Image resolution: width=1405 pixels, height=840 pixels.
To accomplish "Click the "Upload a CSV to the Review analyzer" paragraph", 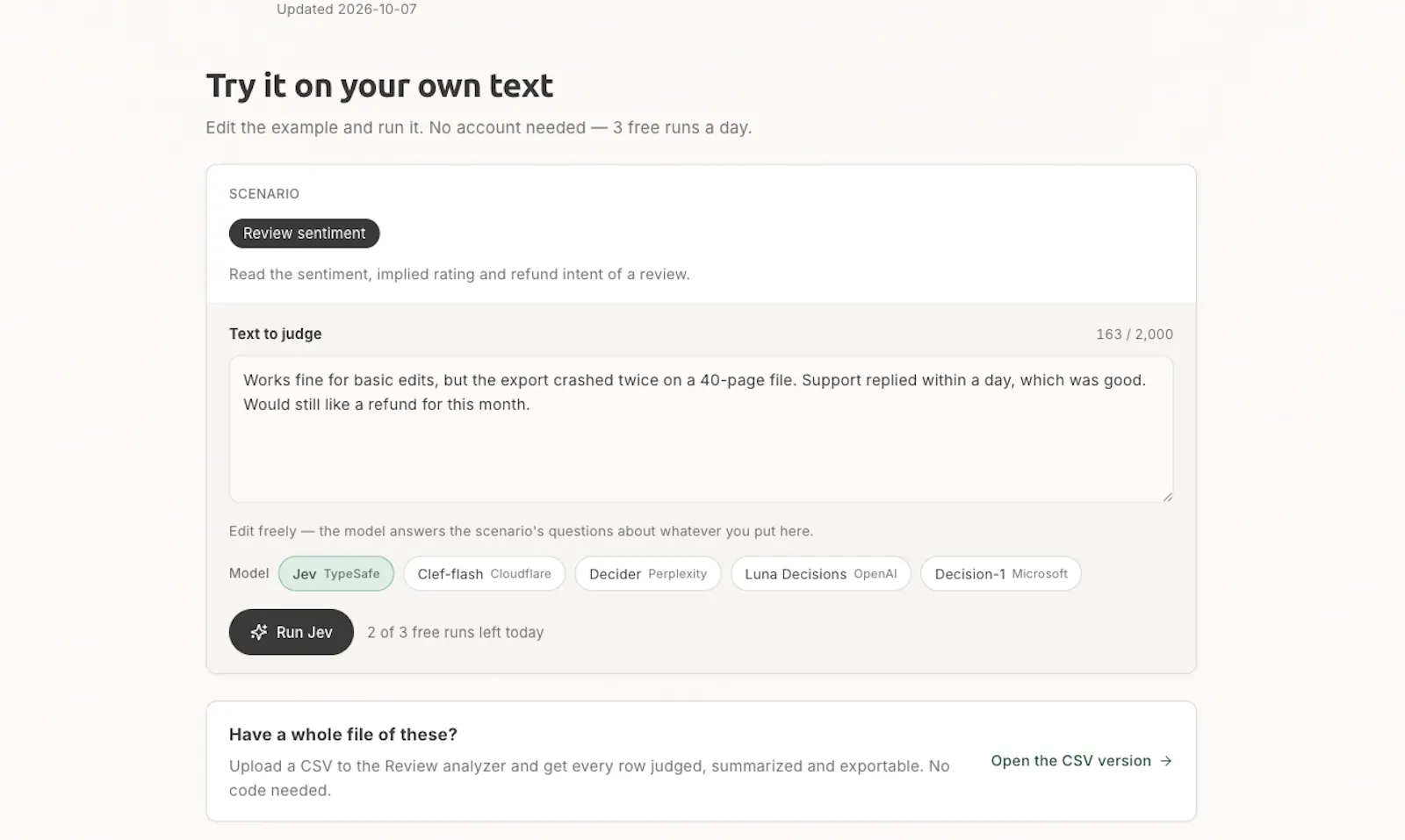I will (x=589, y=778).
